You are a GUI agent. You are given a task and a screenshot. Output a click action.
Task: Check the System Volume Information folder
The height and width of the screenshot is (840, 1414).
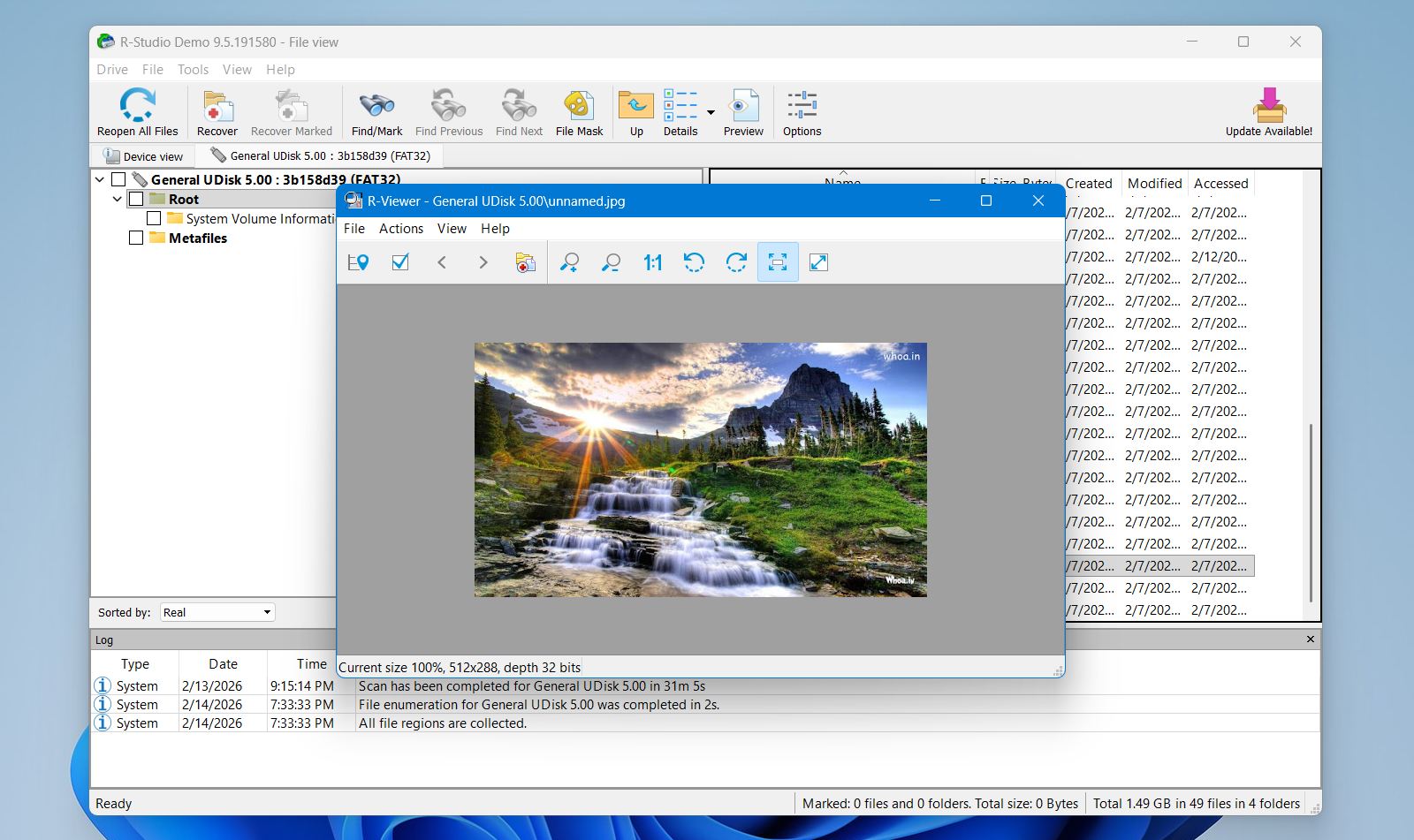(154, 218)
